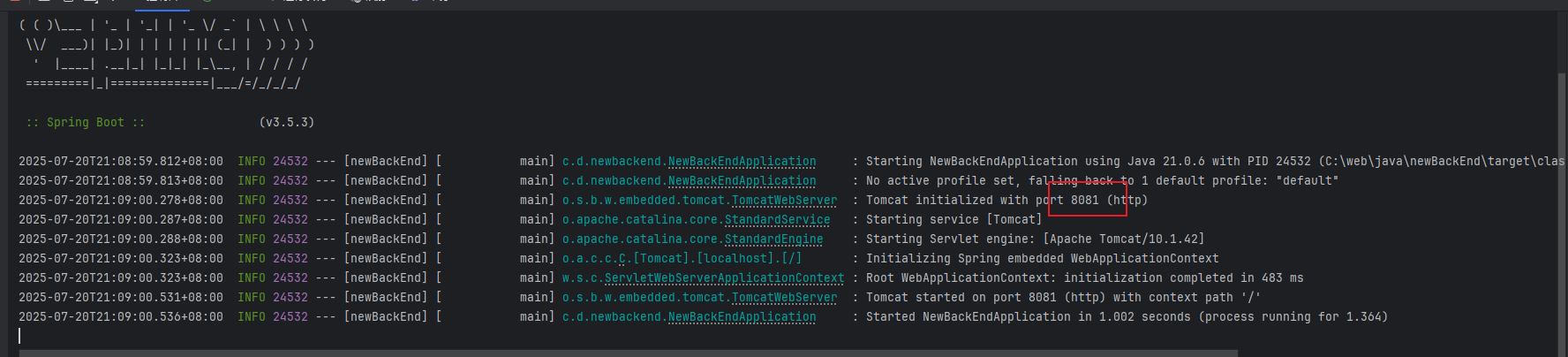Open the StandardEngine class link
This screenshot has width=1568, height=357.
tap(773, 239)
